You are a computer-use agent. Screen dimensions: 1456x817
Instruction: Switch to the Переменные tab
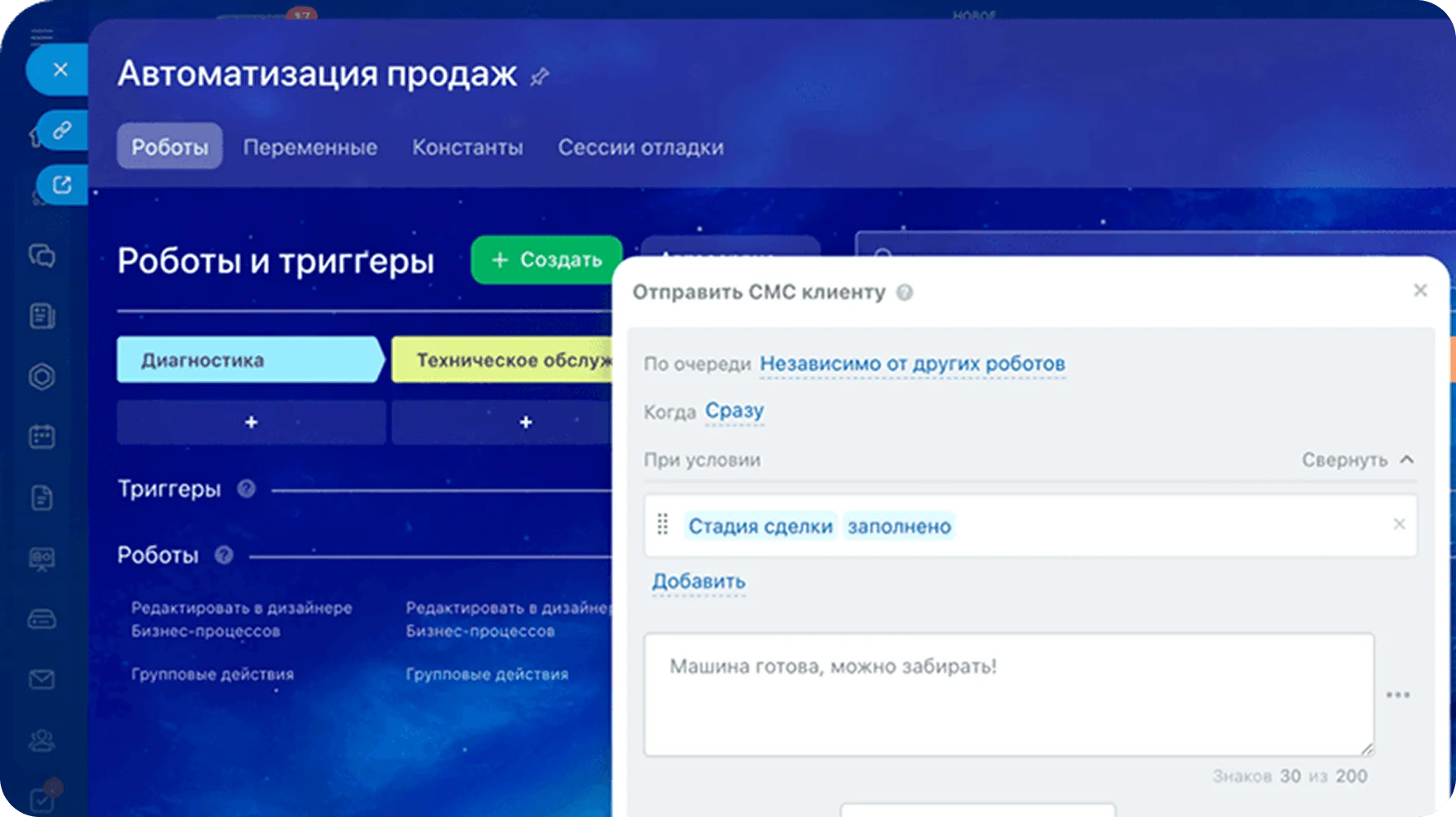(x=310, y=147)
